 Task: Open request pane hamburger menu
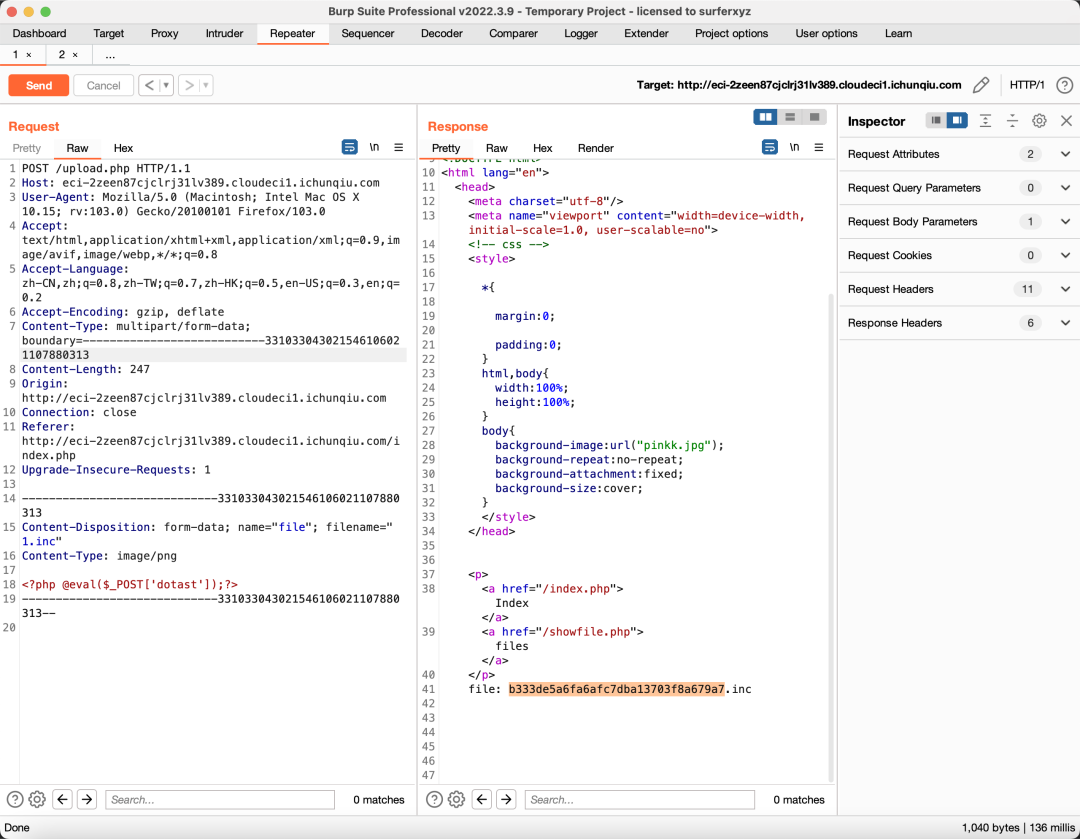click(399, 147)
